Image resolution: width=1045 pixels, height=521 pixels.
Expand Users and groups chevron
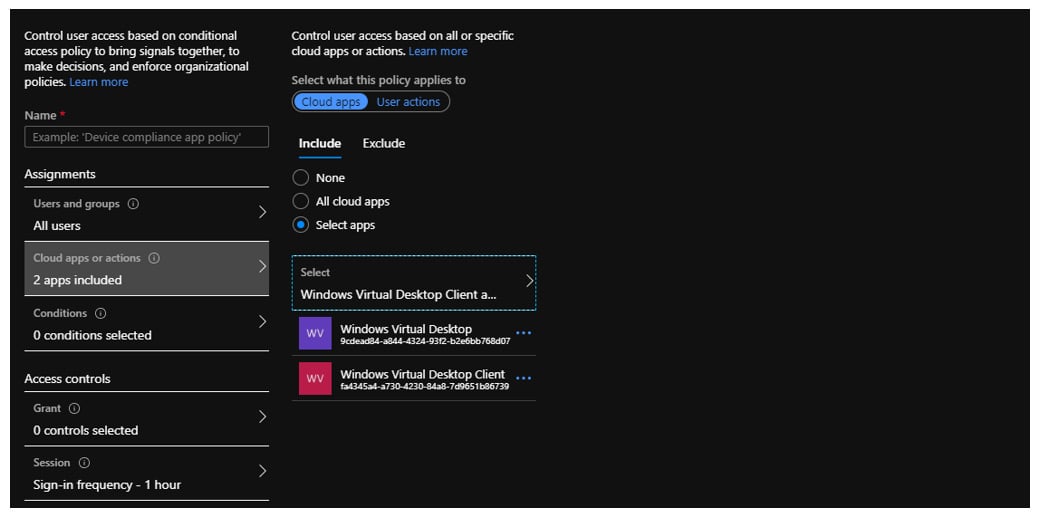262,212
